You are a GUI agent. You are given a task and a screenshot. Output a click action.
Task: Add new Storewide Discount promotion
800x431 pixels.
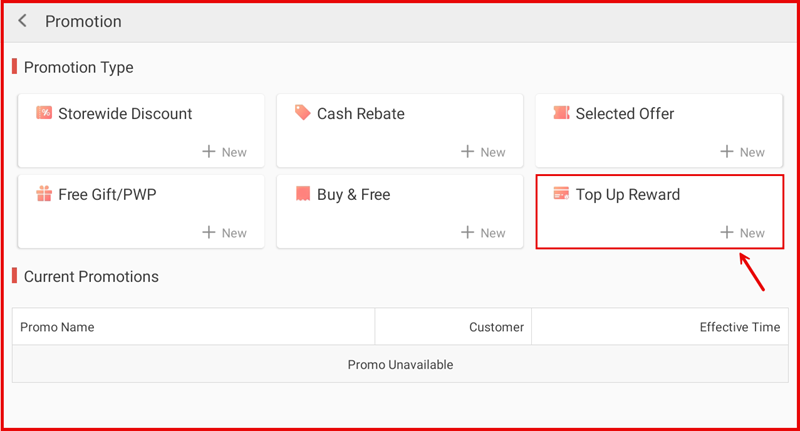click(224, 152)
